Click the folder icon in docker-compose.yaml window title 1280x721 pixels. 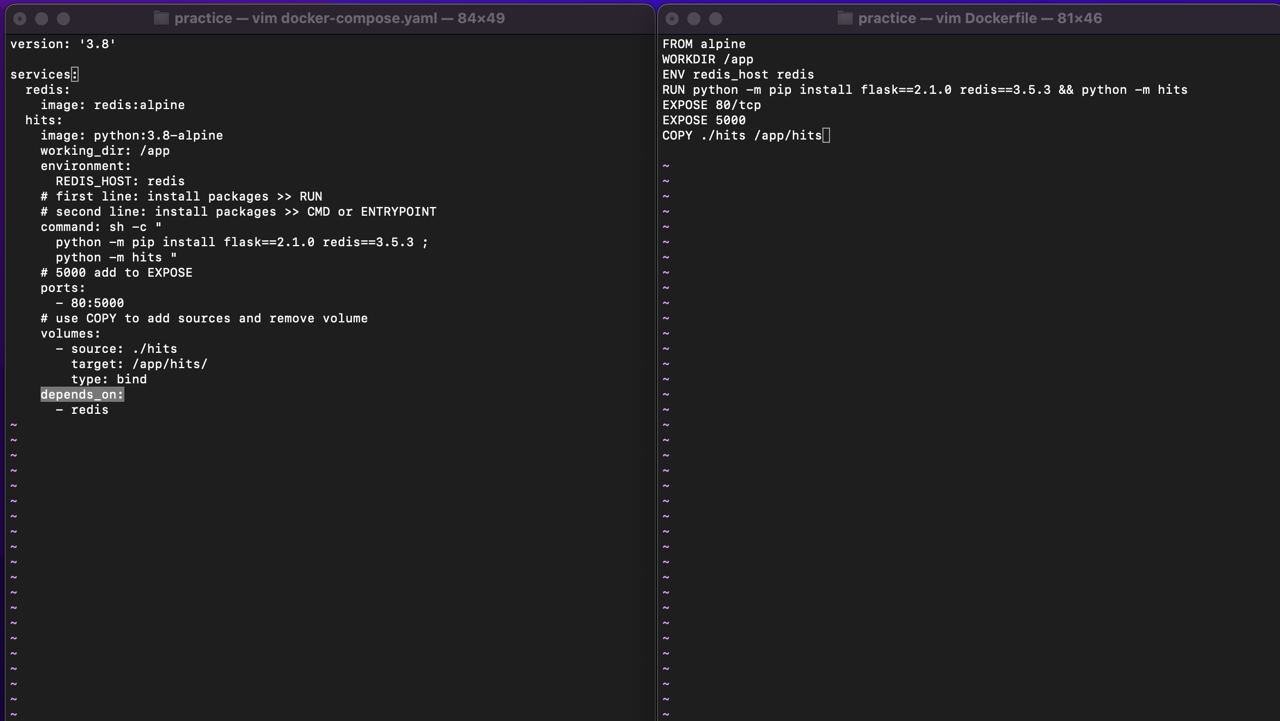pyautogui.click(x=162, y=18)
